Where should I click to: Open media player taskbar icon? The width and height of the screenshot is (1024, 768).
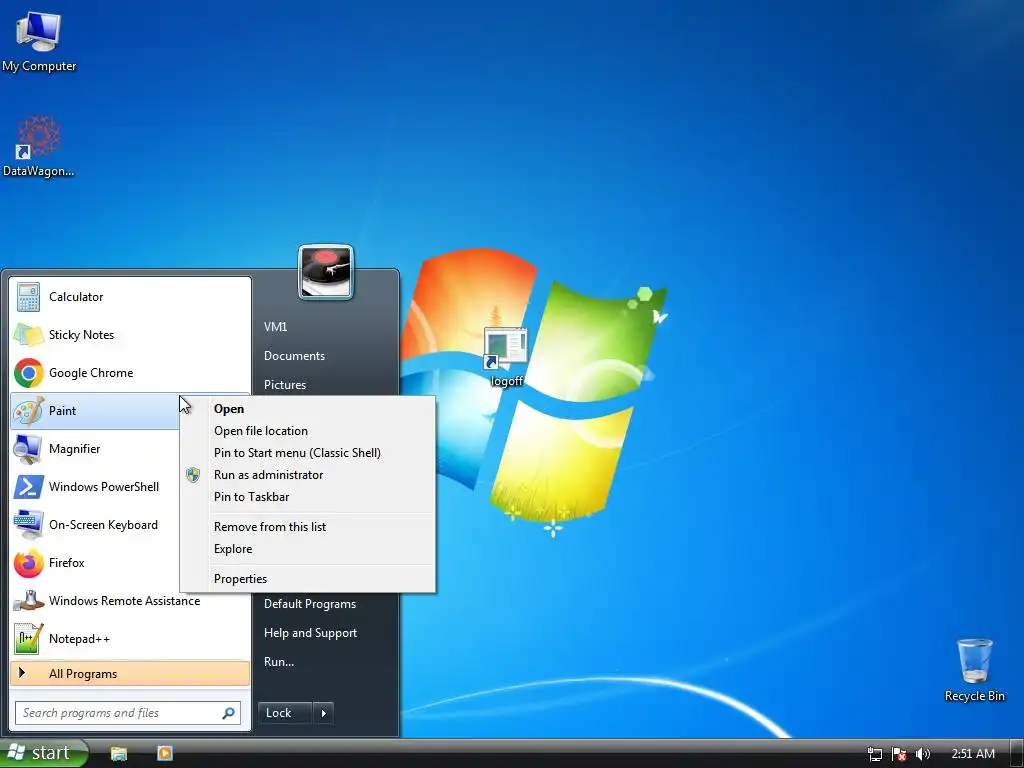pos(165,754)
